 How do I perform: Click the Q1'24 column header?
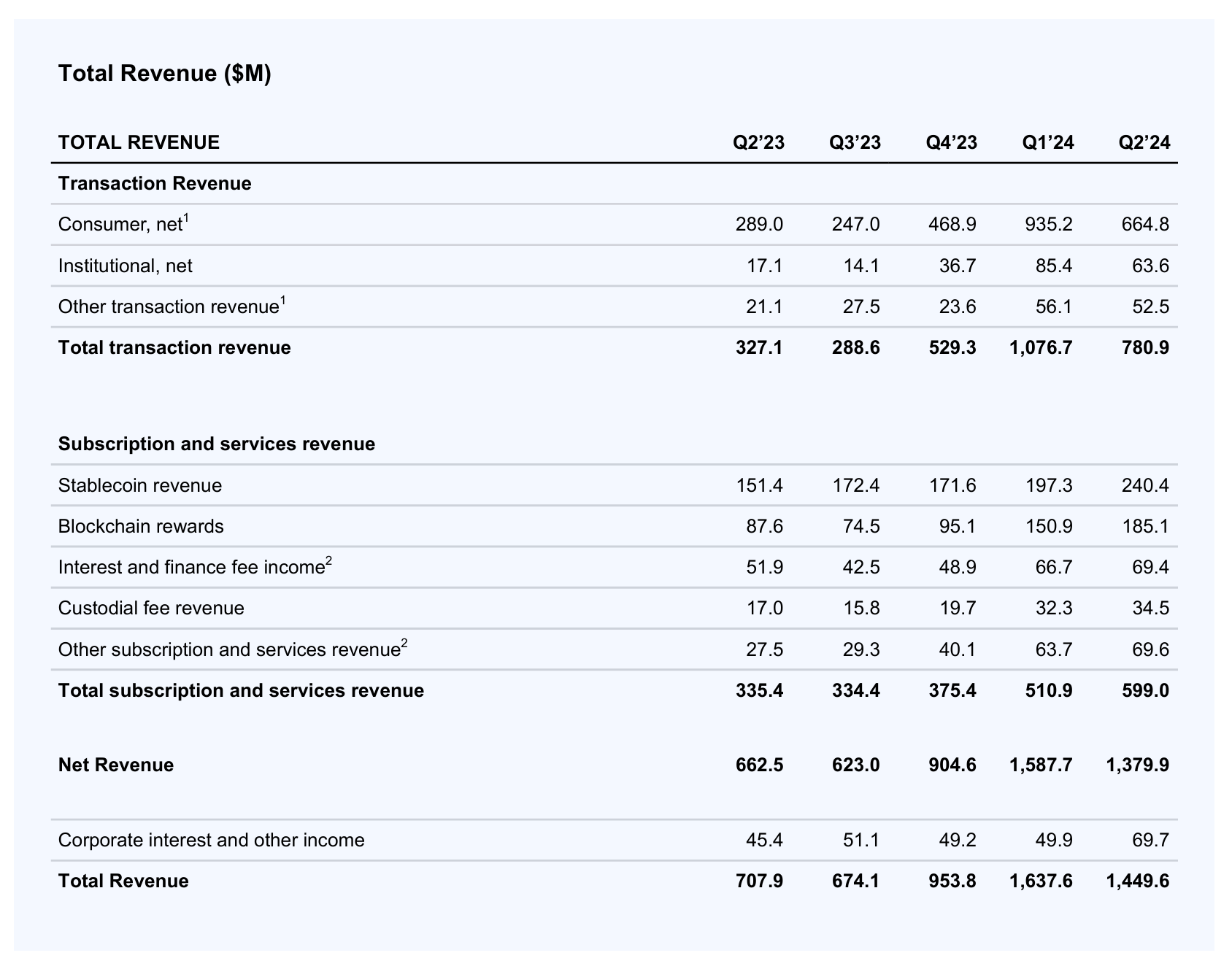[x=1048, y=142]
